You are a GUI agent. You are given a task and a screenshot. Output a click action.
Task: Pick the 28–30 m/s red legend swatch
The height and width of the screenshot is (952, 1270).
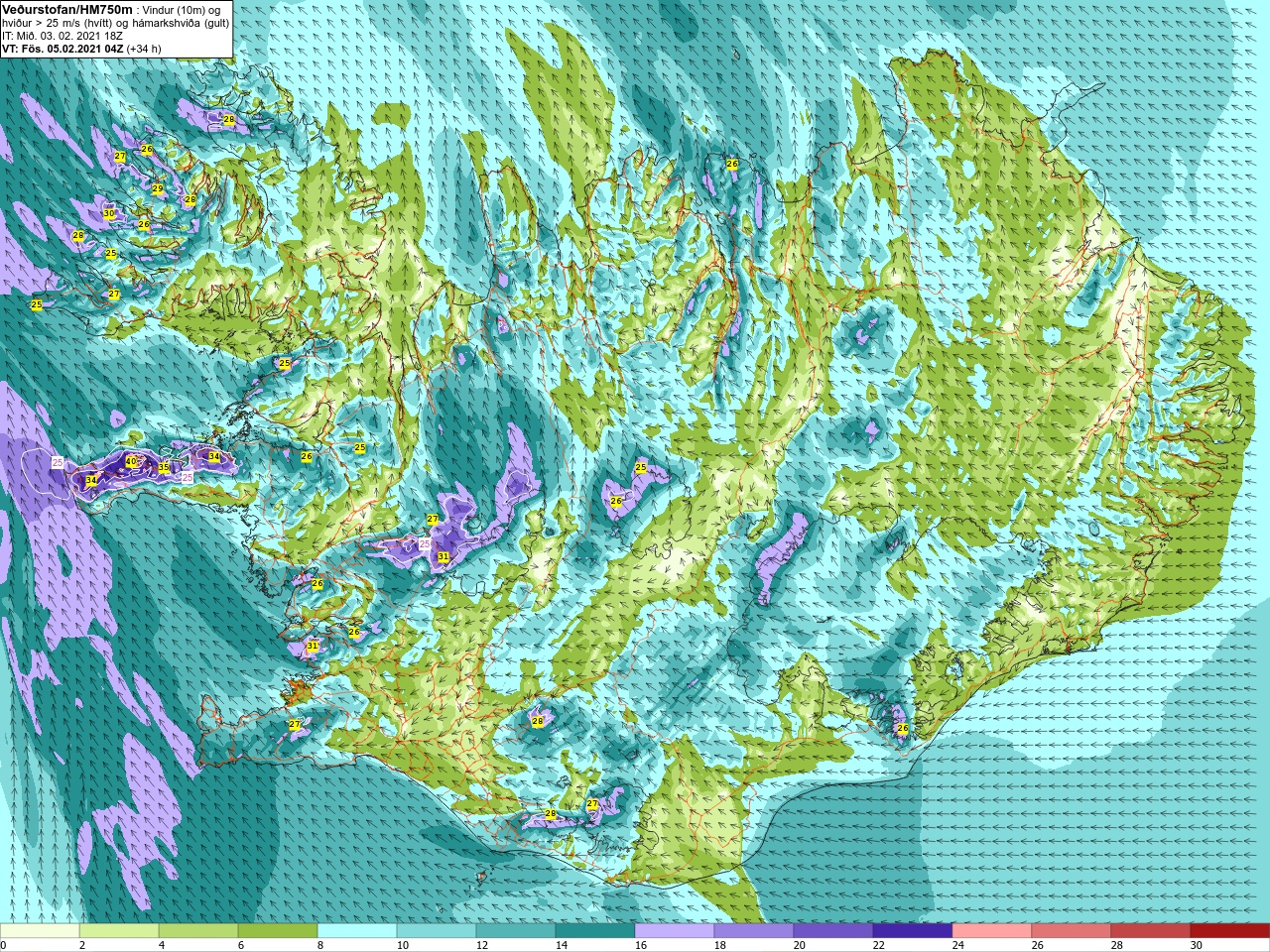click(1151, 930)
